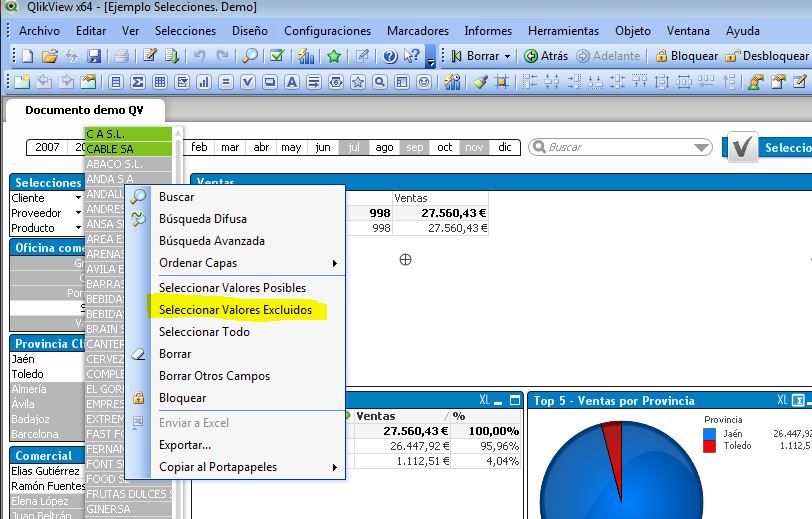Click the Print toolbar icon
Image resolution: width=812 pixels, height=519 pixels.
(x=120, y=56)
